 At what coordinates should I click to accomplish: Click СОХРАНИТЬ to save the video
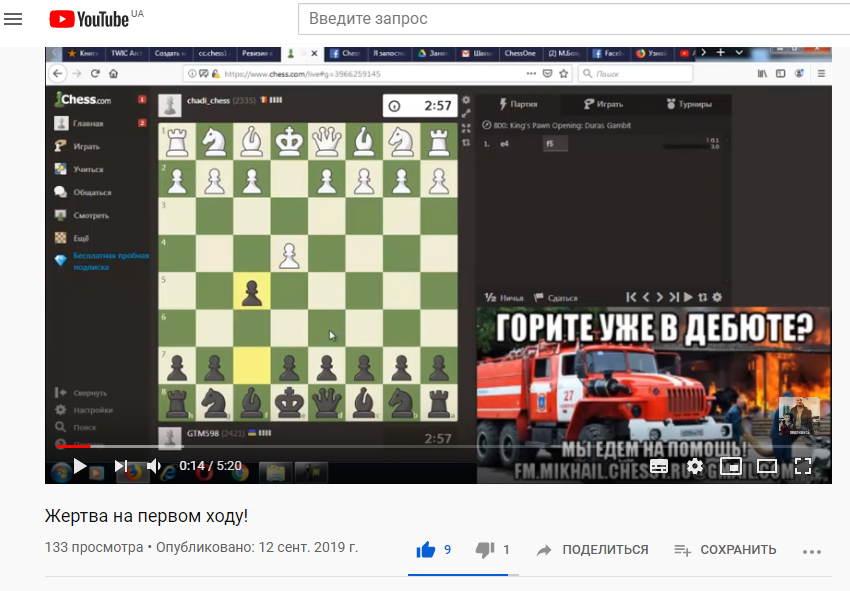pyautogui.click(x=725, y=549)
